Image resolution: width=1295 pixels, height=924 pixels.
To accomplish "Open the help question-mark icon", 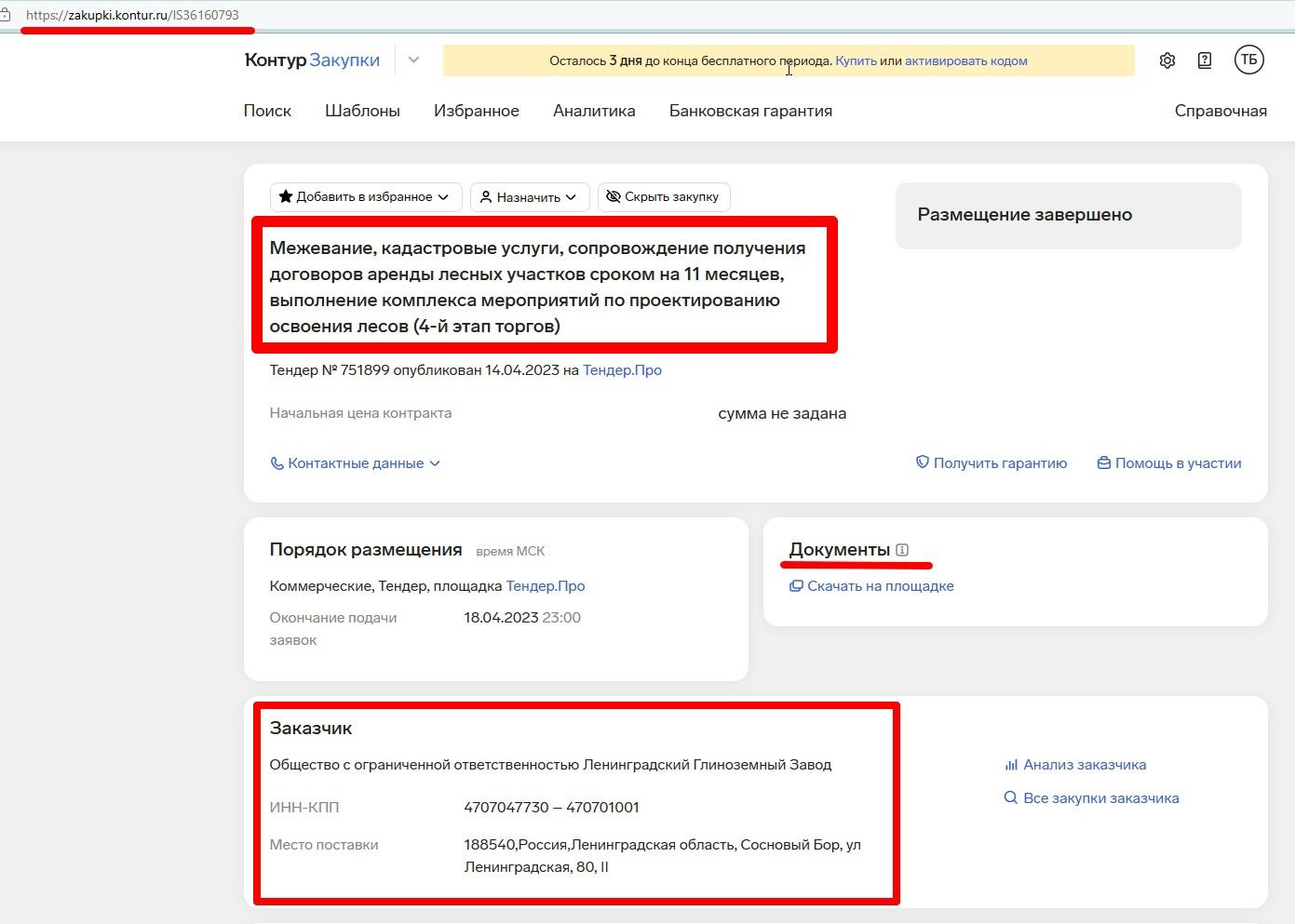I will coord(1205,60).
